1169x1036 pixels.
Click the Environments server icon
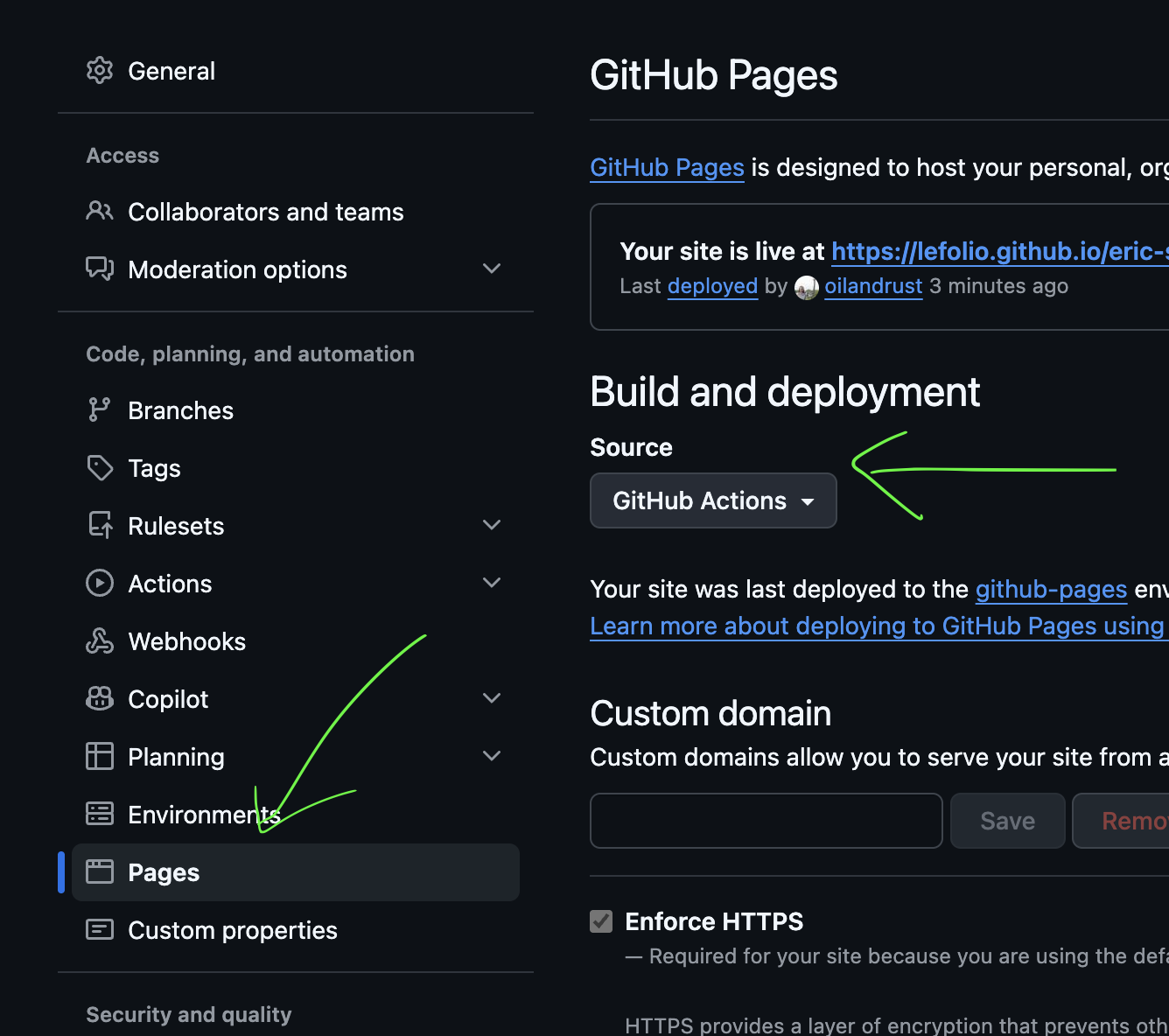pyautogui.click(x=100, y=814)
